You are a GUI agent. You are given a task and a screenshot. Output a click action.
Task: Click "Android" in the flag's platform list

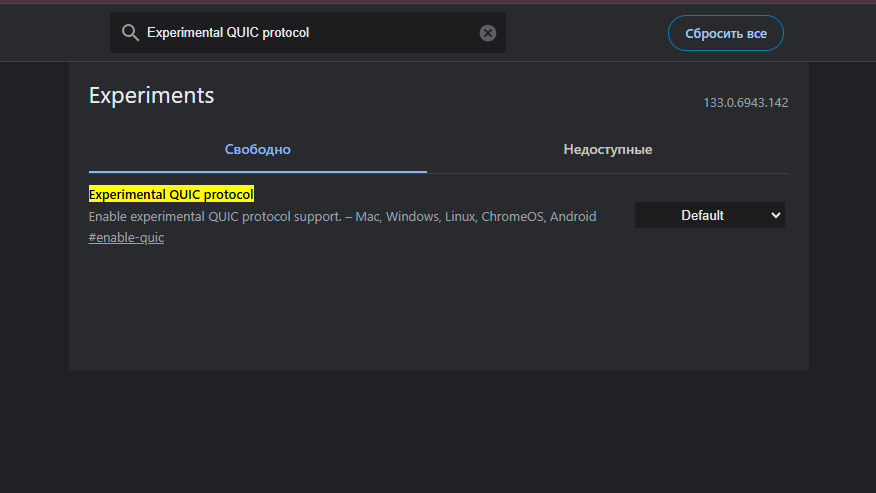(x=573, y=216)
